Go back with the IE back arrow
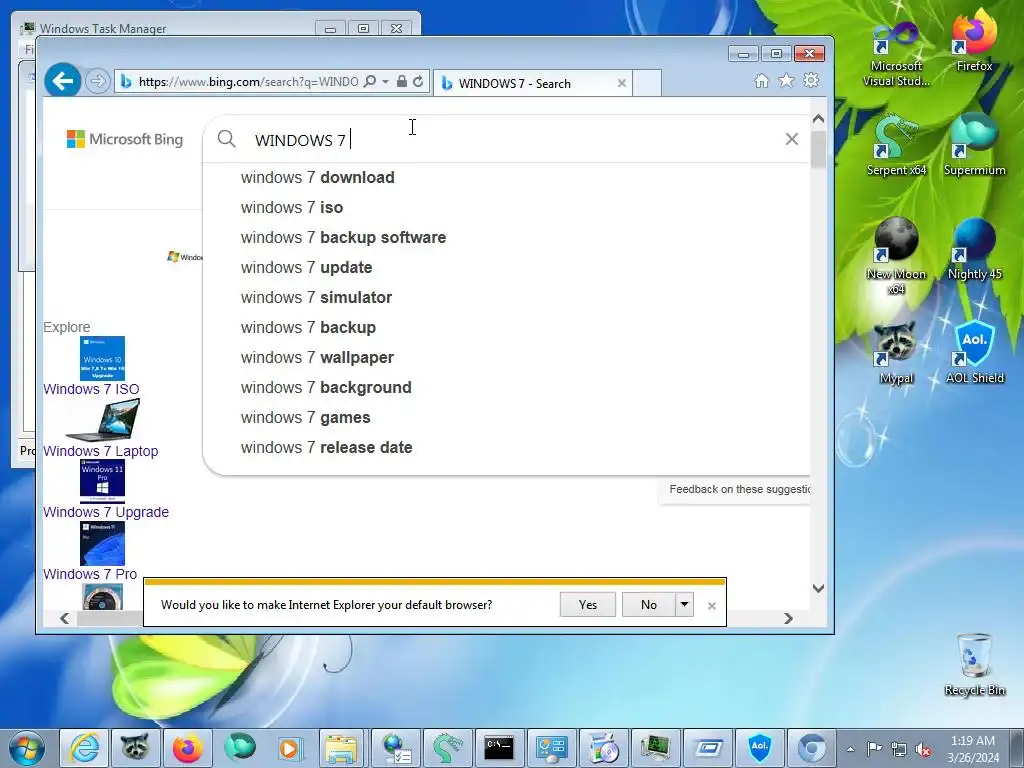 [63, 81]
